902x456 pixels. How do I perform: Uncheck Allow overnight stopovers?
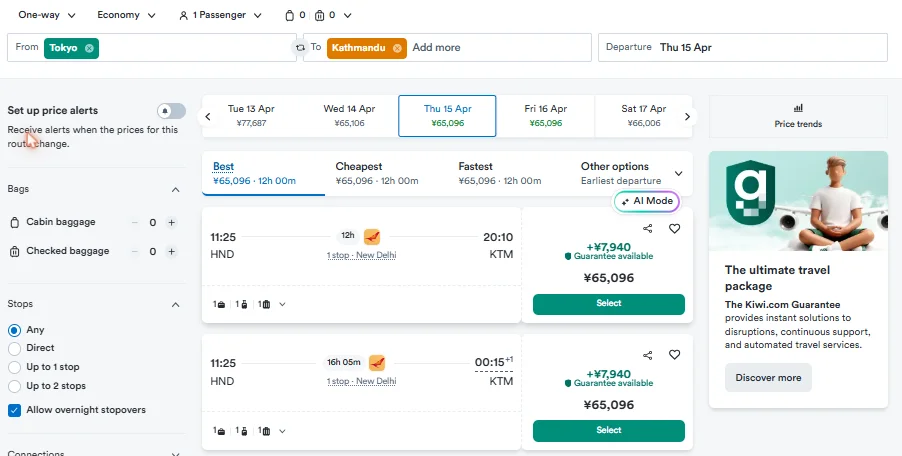(14, 410)
